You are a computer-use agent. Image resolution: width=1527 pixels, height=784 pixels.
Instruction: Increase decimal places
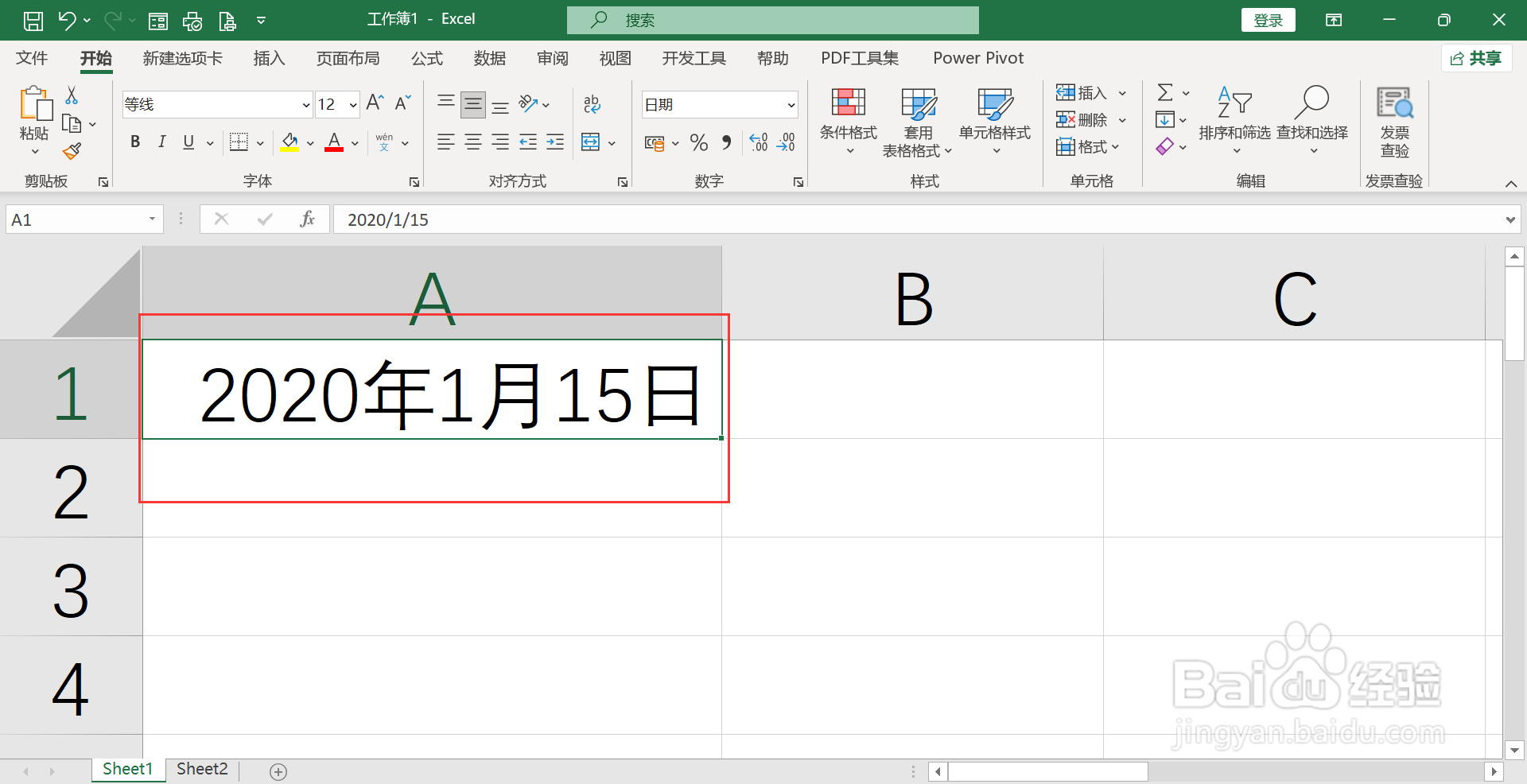coord(759,142)
